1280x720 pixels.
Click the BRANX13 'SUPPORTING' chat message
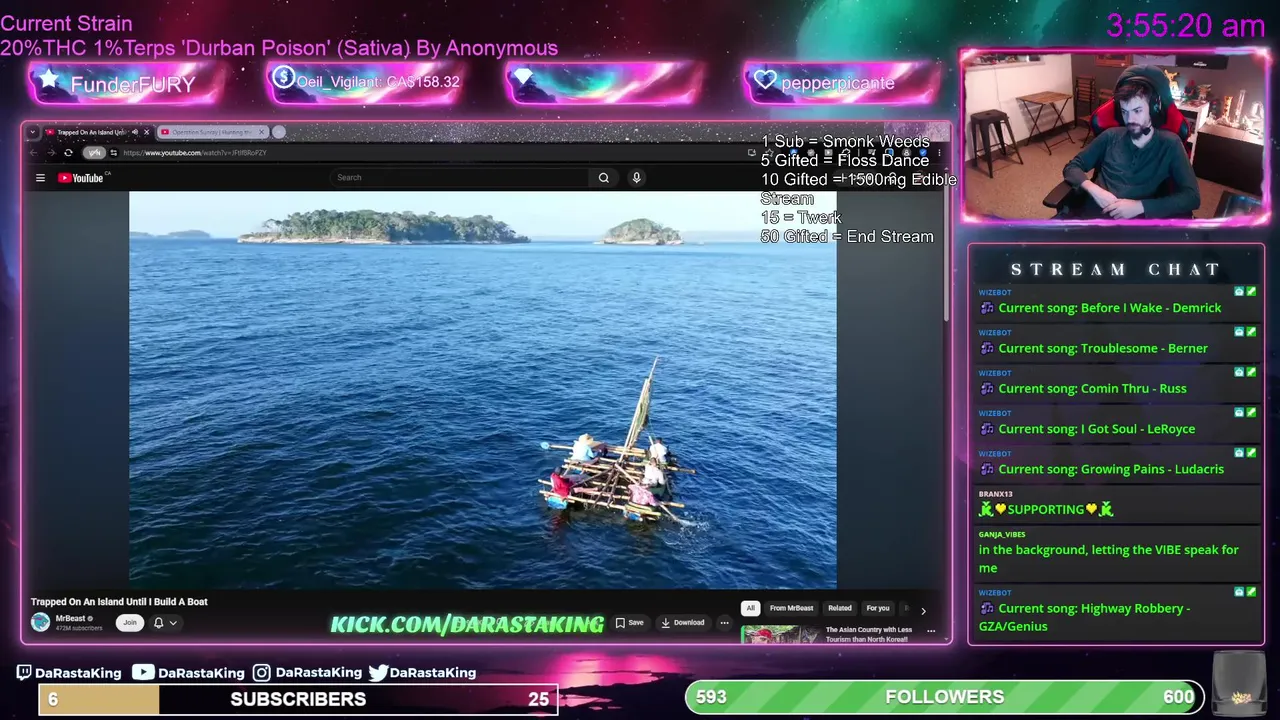tap(1046, 509)
